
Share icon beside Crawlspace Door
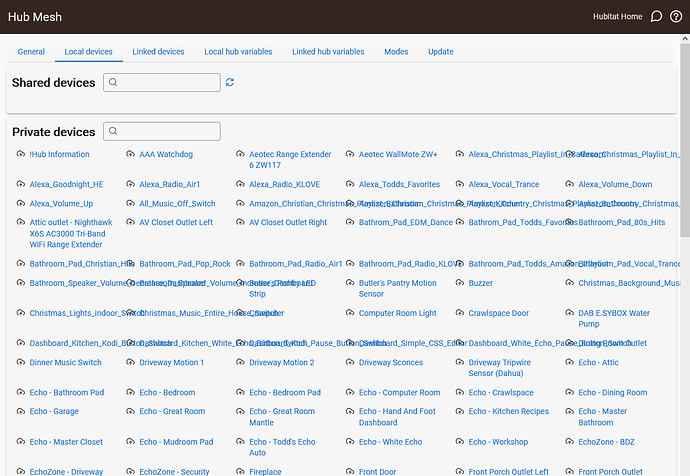[x=460, y=313]
